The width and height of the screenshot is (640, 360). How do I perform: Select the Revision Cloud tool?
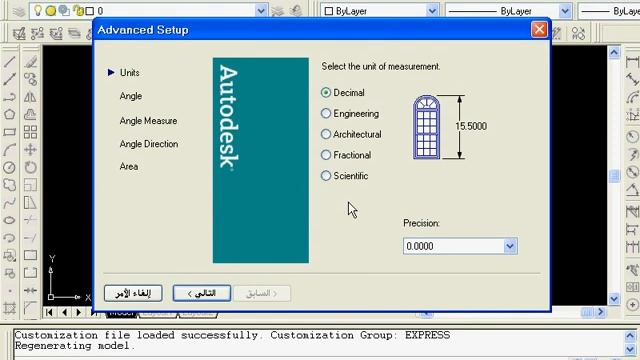10,185
